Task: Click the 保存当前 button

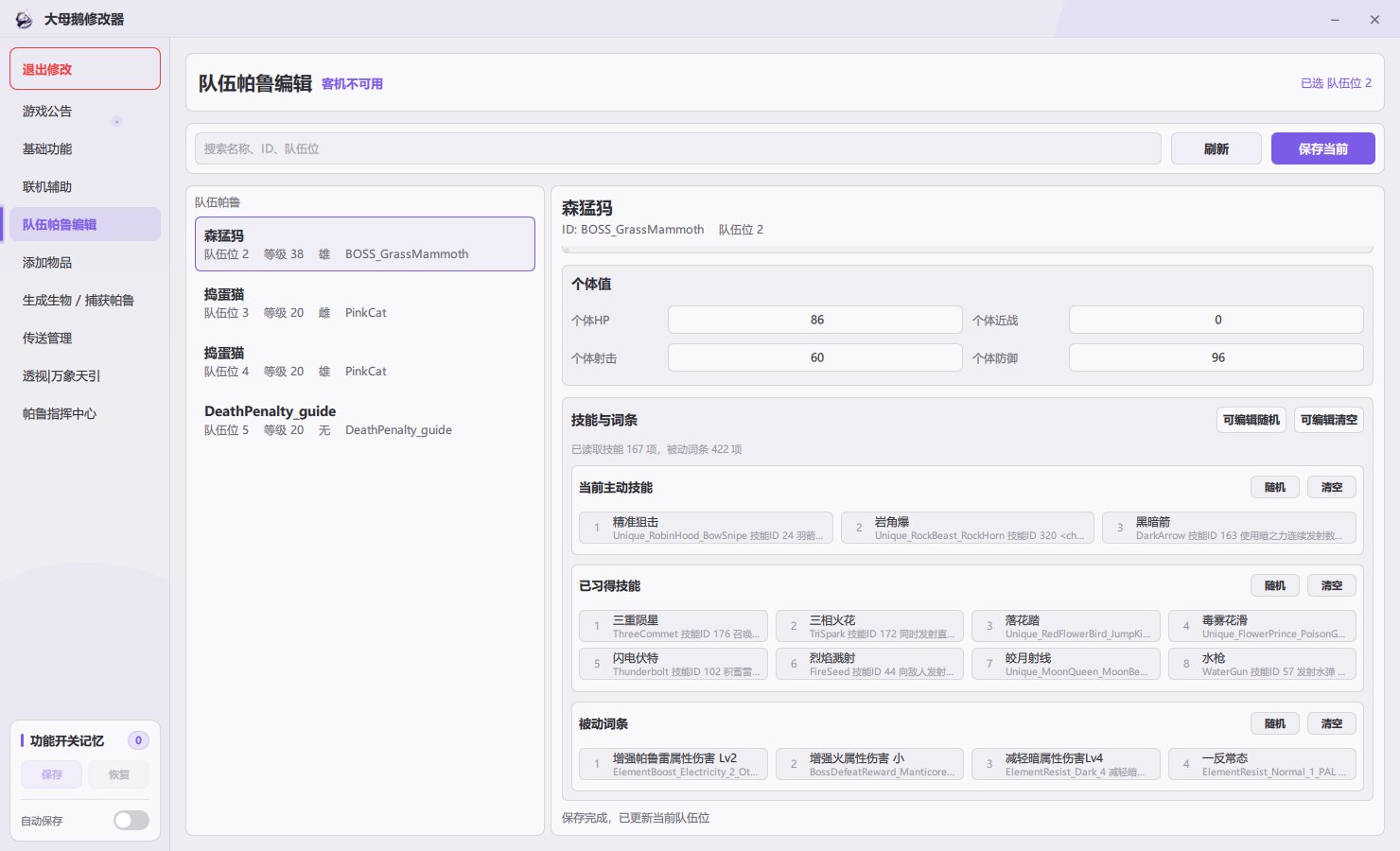Action: [x=1323, y=148]
